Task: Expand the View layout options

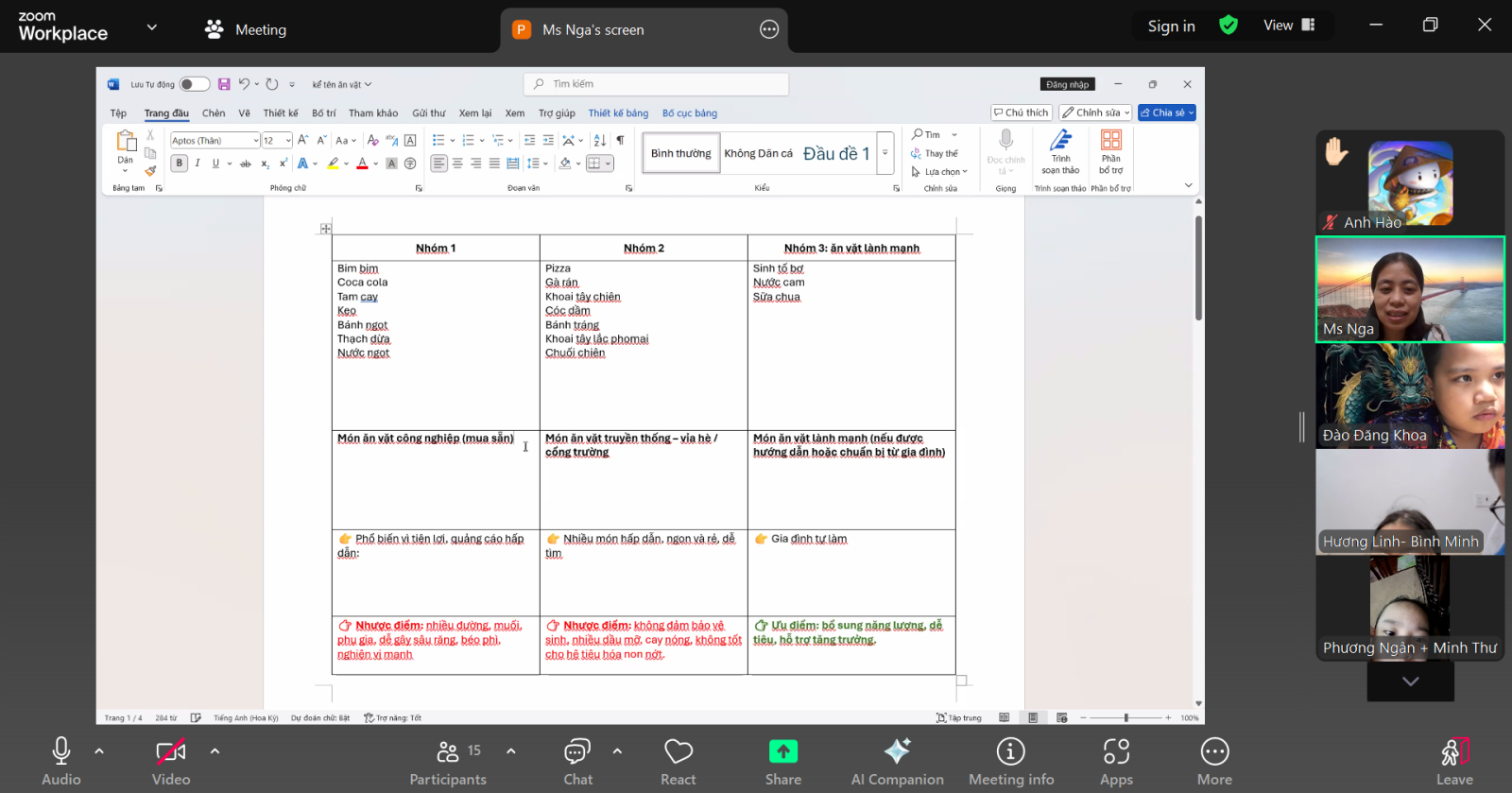Action: (1289, 26)
